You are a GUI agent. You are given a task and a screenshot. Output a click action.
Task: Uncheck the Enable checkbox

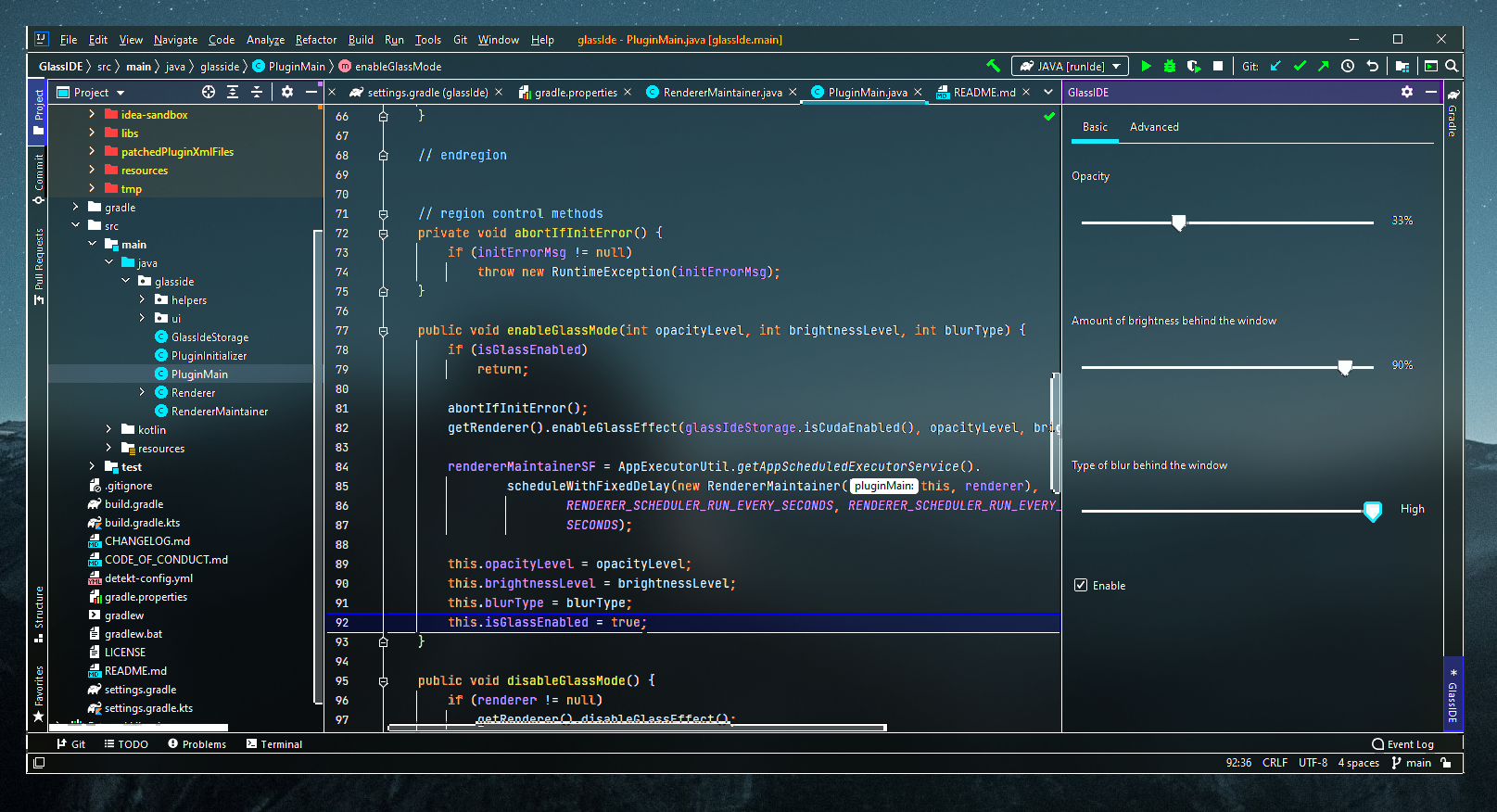point(1081,585)
